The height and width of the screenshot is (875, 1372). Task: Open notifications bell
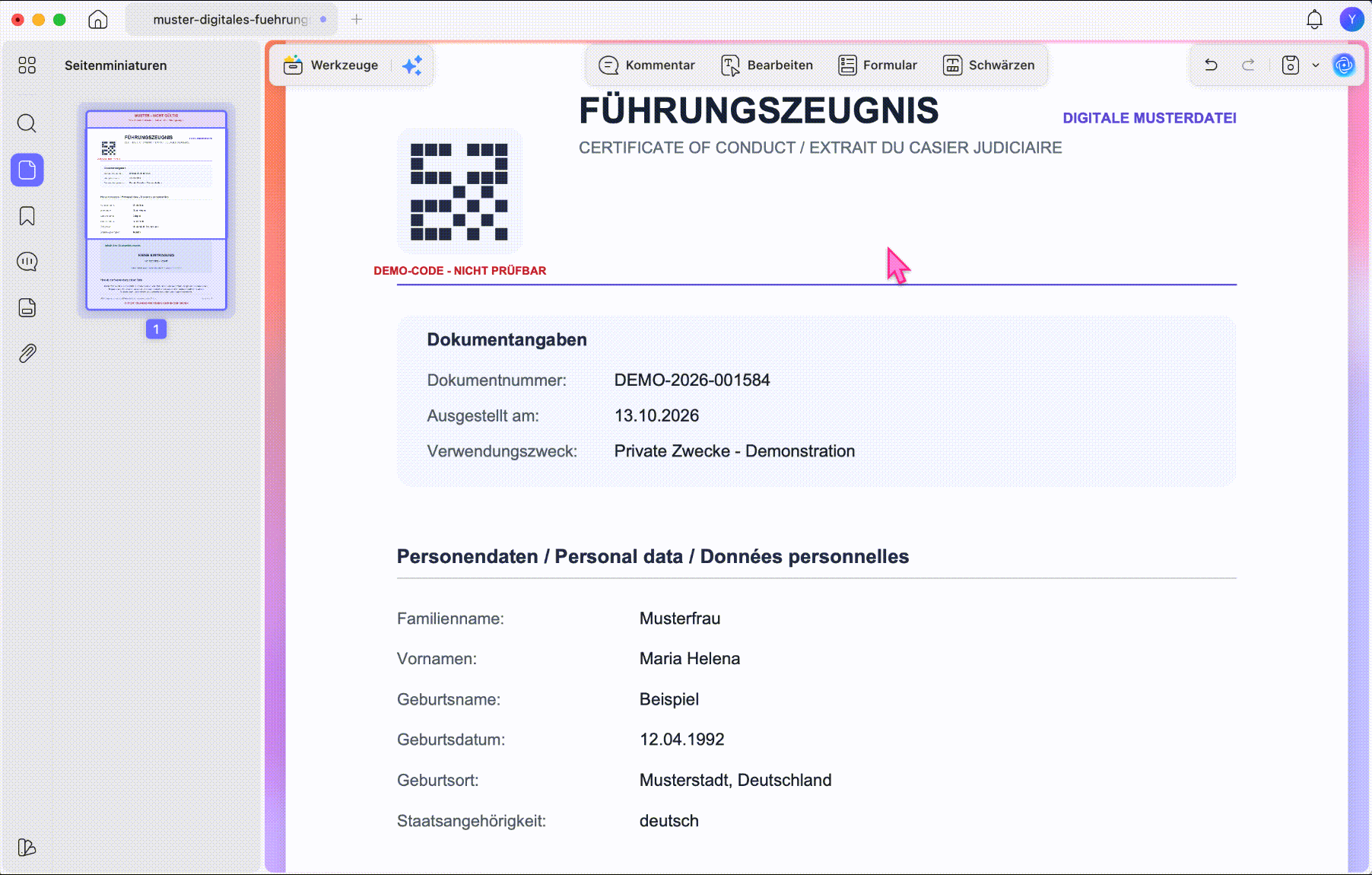tap(1314, 19)
